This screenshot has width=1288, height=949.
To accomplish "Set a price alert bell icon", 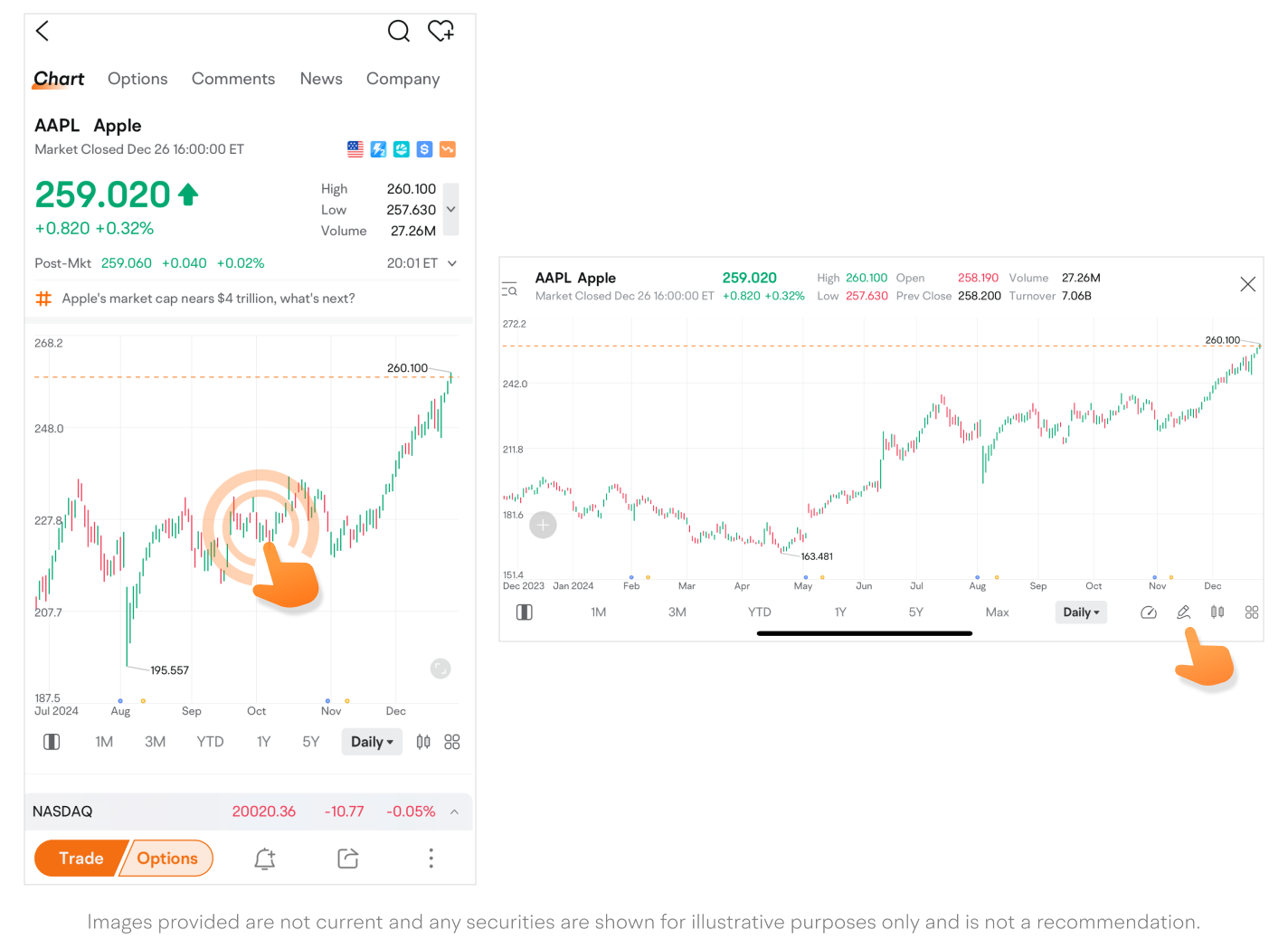I will 264,859.
